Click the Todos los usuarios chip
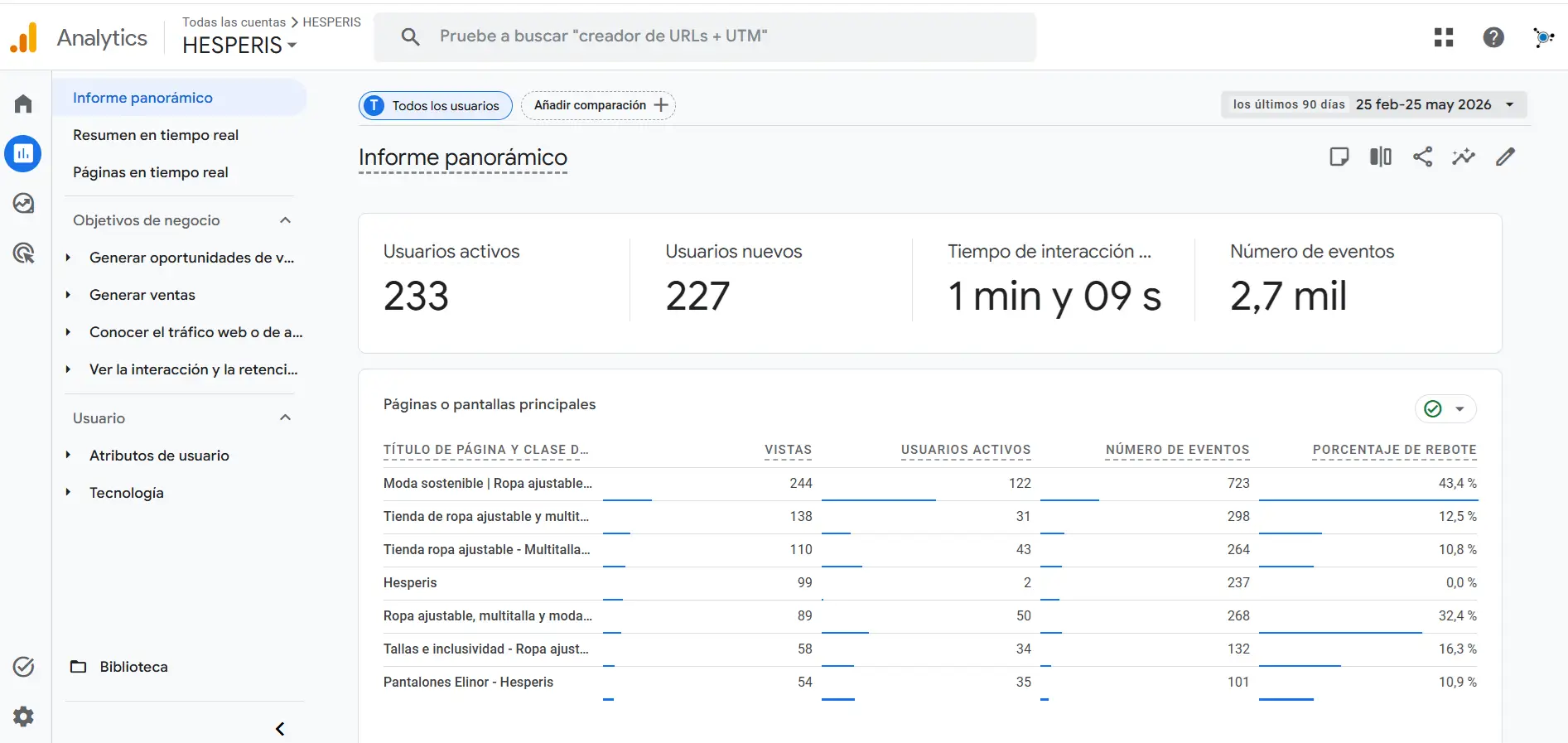Viewport: 1568px width, 743px height. point(436,105)
